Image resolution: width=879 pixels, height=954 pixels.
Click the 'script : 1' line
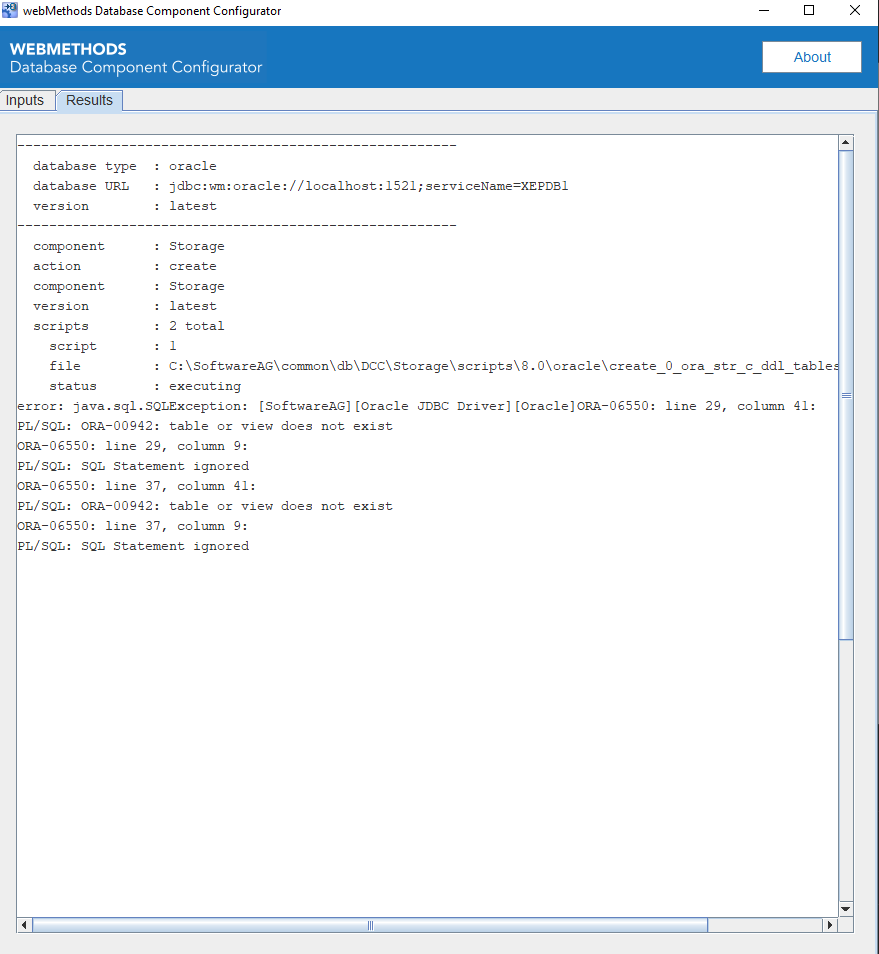(x=113, y=346)
